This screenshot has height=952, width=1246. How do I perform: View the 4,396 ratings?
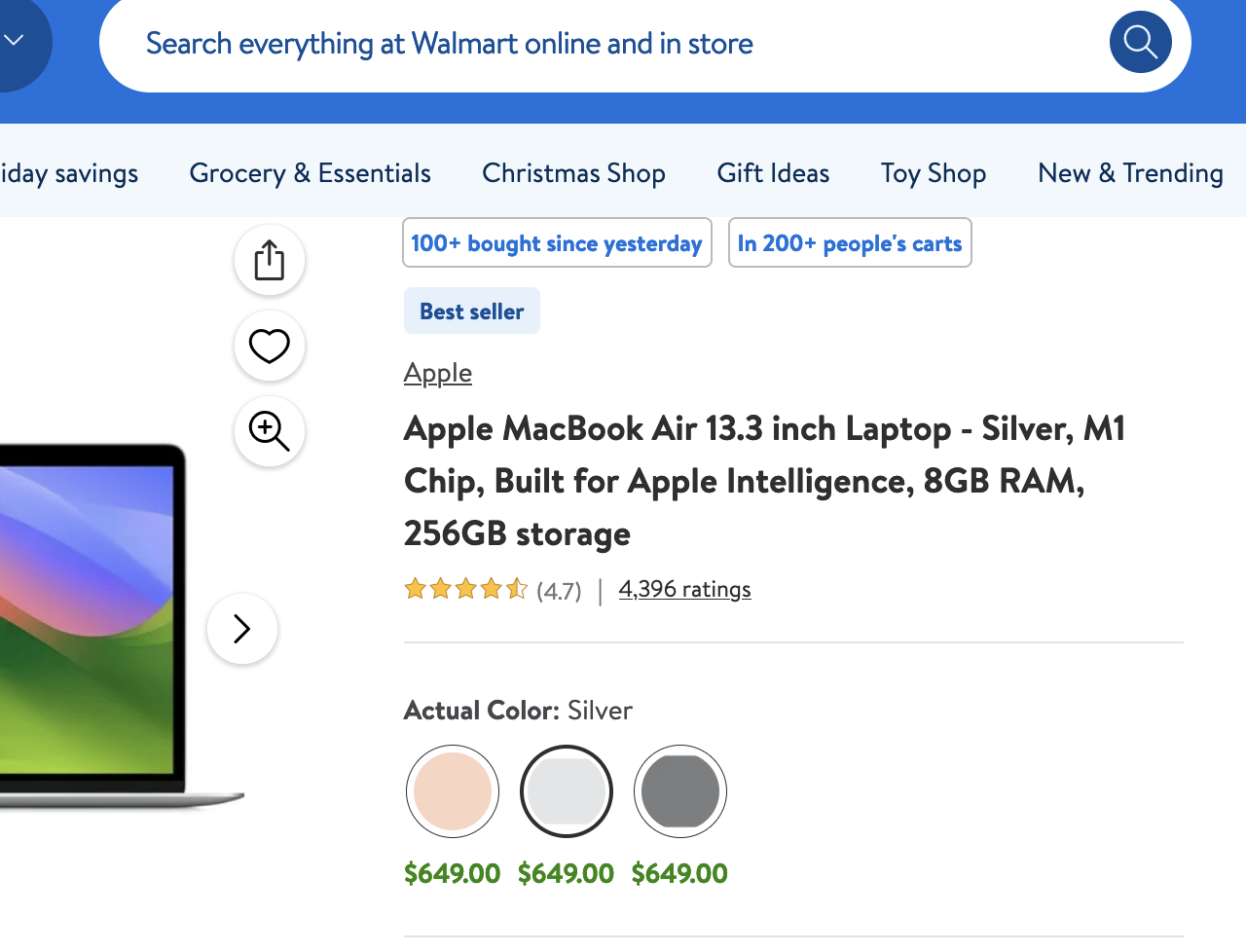tap(684, 589)
